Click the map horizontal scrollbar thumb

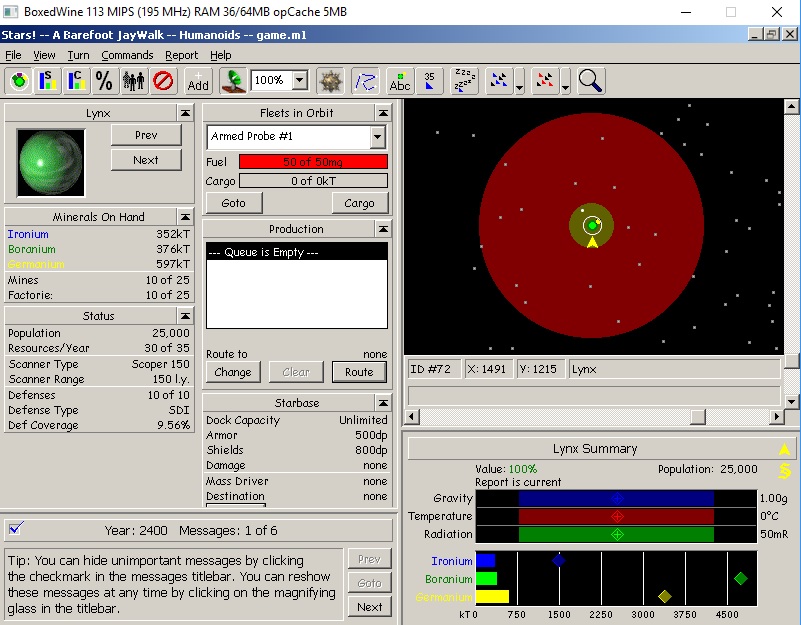click(x=699, y=416)
